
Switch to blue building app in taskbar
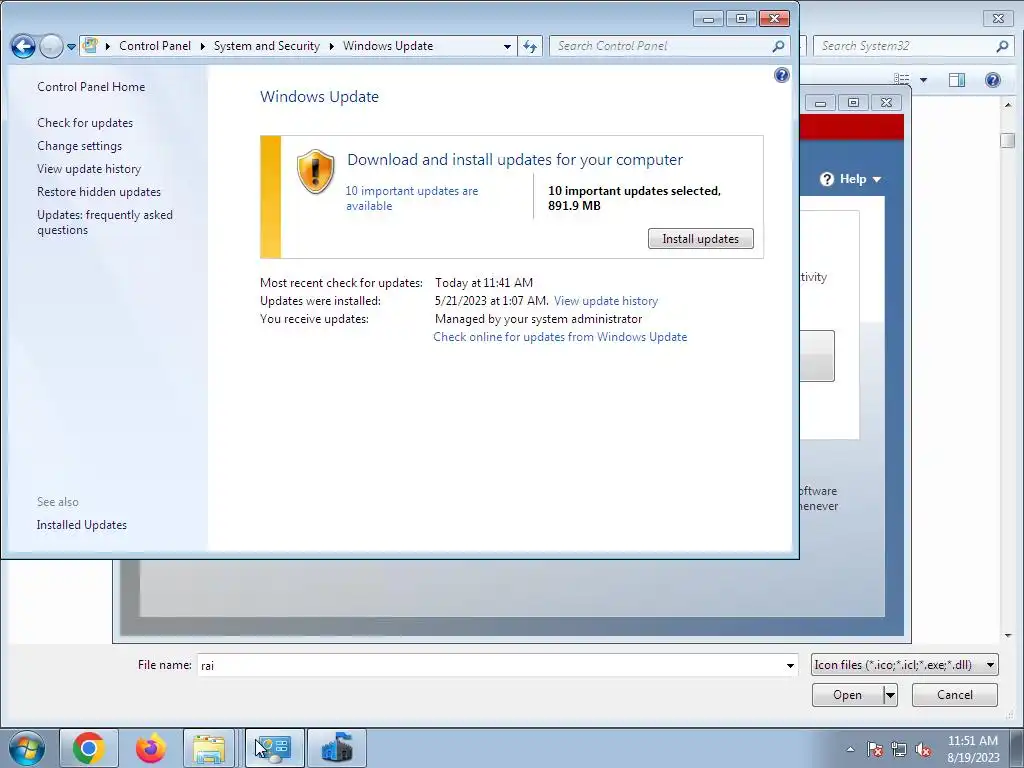pyautogui.click(x=337, y=748)
